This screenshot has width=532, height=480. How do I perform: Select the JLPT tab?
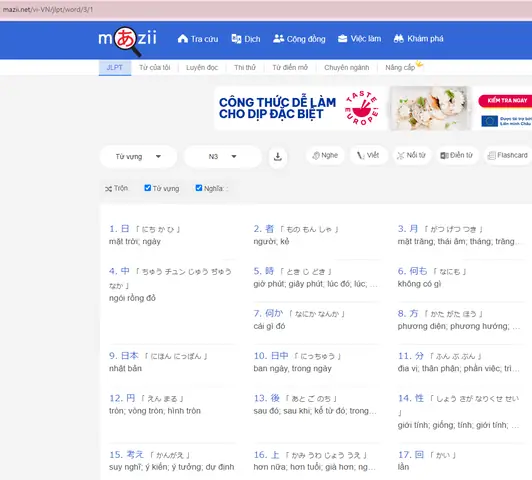[115, 68]
